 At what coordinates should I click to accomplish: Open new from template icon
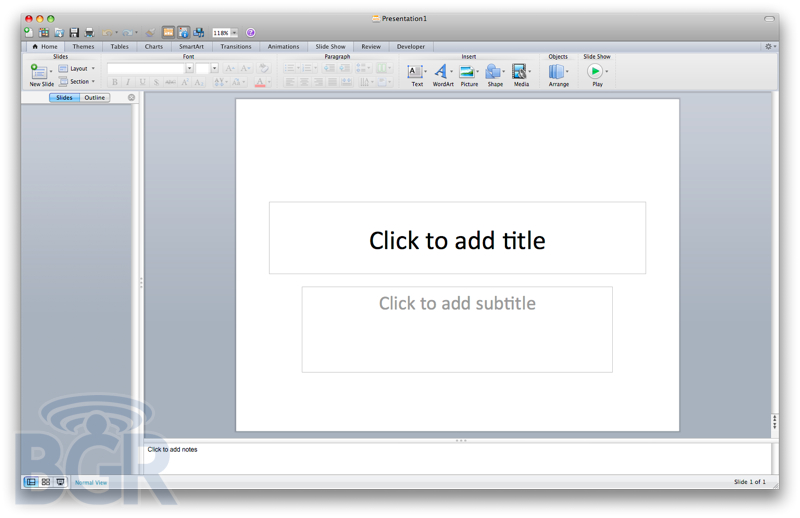[x=44, y=33]
